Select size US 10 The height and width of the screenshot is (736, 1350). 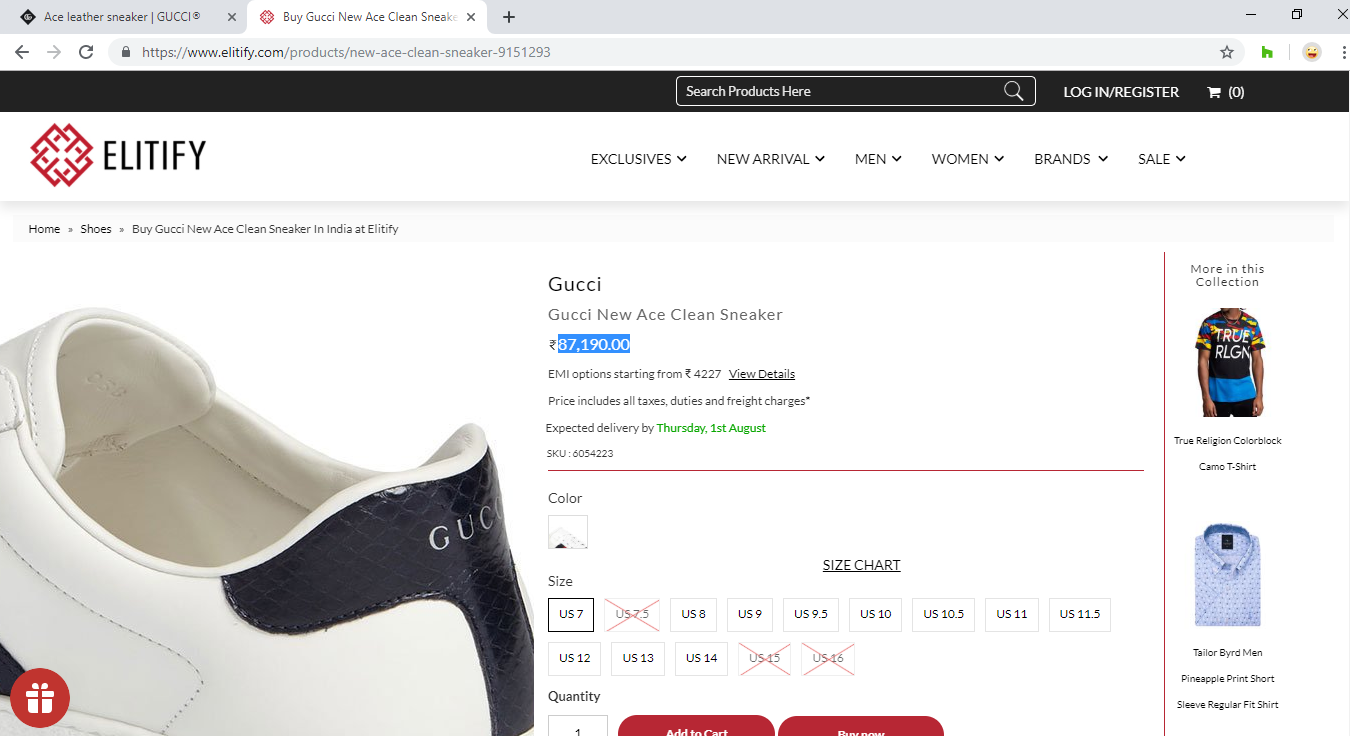(x=876, y=614)
